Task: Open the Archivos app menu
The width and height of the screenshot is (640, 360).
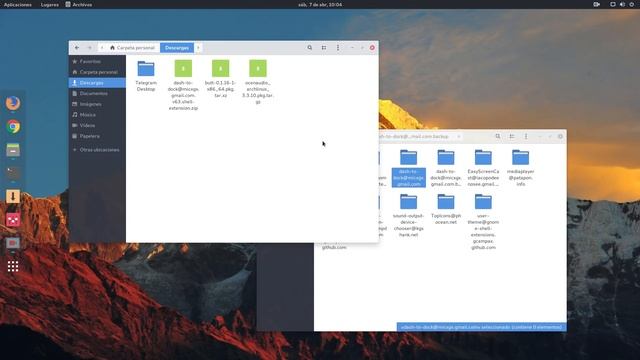Action: click(79, 4)
